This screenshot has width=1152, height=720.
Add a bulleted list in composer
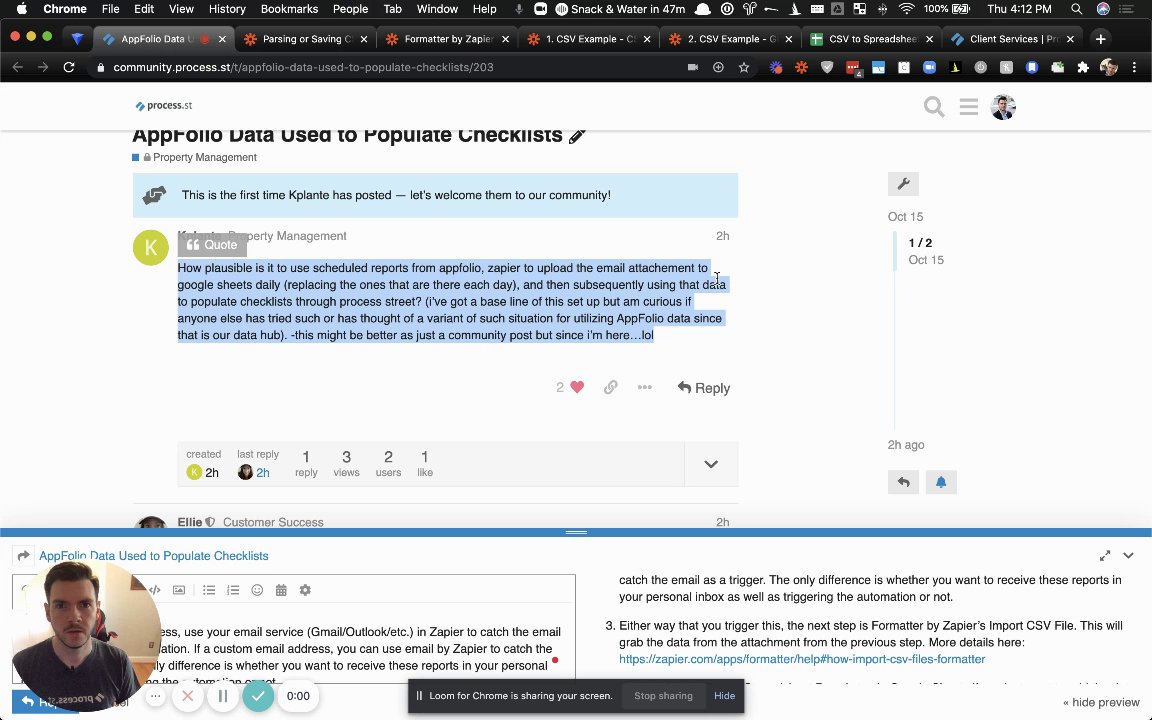coord(209,590)
